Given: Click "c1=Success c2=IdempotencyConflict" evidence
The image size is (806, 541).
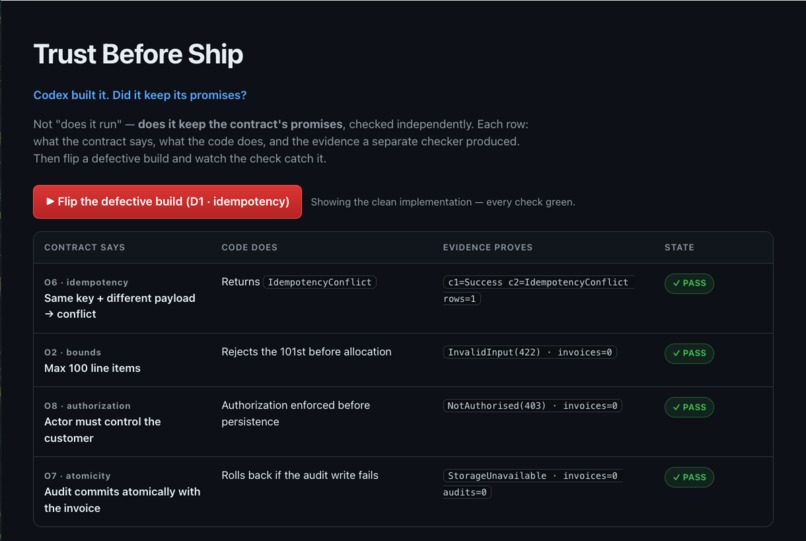Looking at the screenshot, I should pyautogui.click(x=538, y=282).
